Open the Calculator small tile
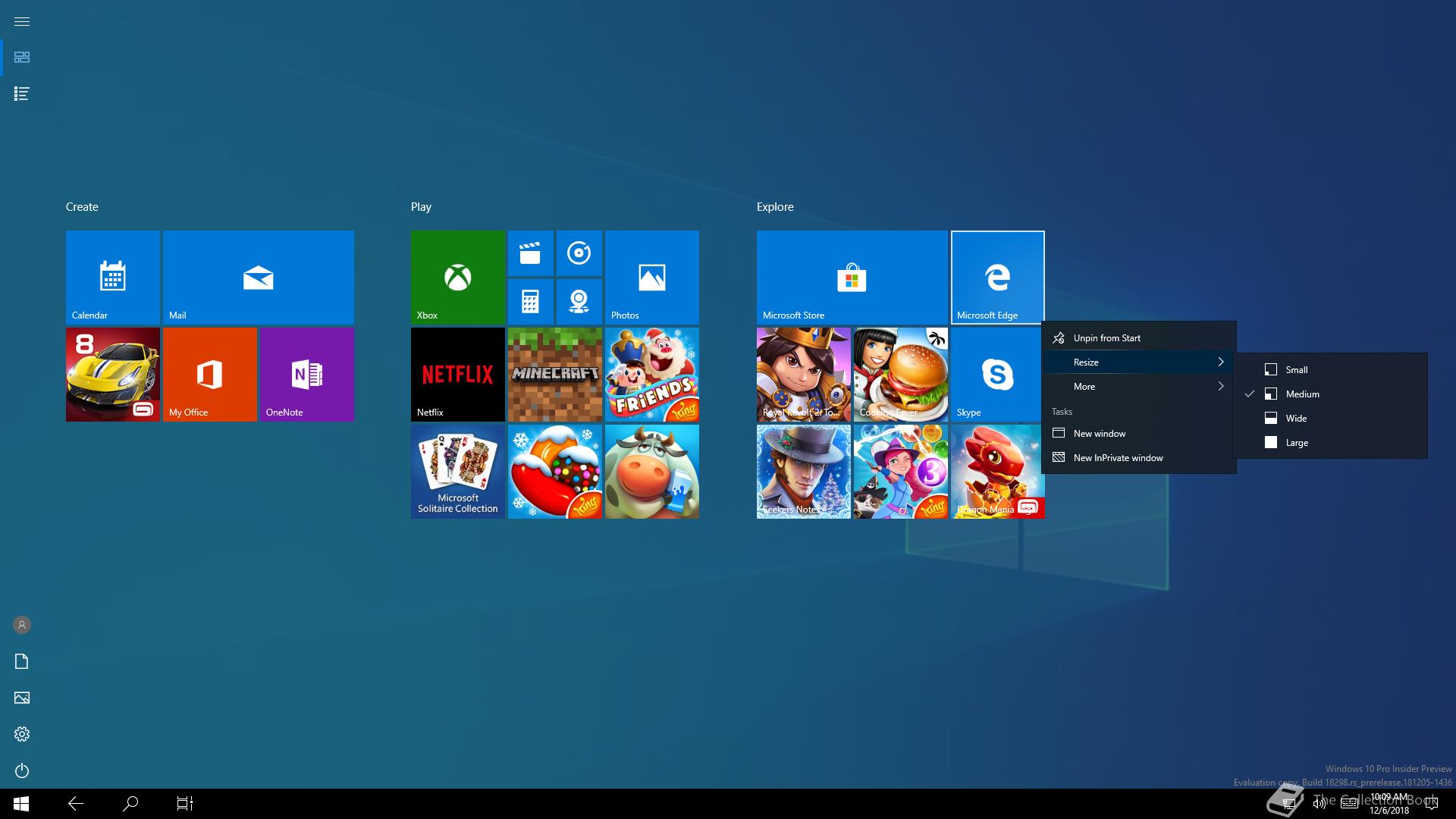Screen dimensions: 1456x819 [x=530, y=302]
